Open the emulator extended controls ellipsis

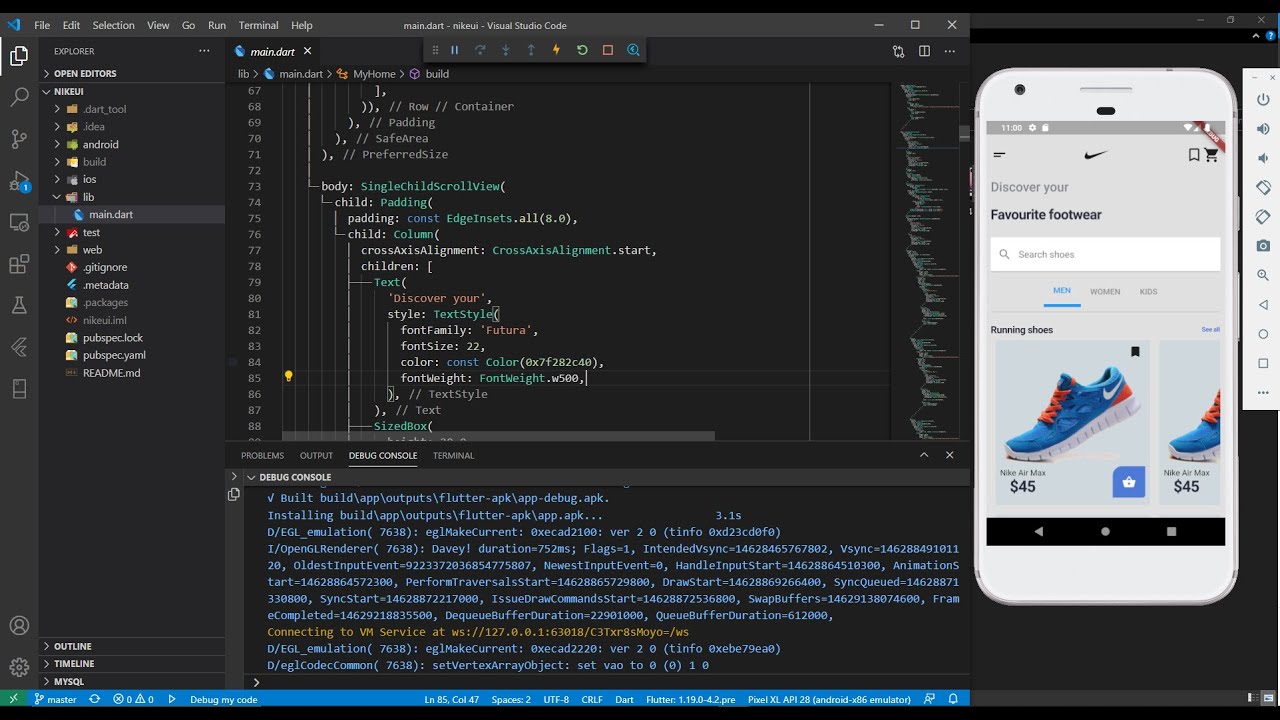click(1263, 392)
